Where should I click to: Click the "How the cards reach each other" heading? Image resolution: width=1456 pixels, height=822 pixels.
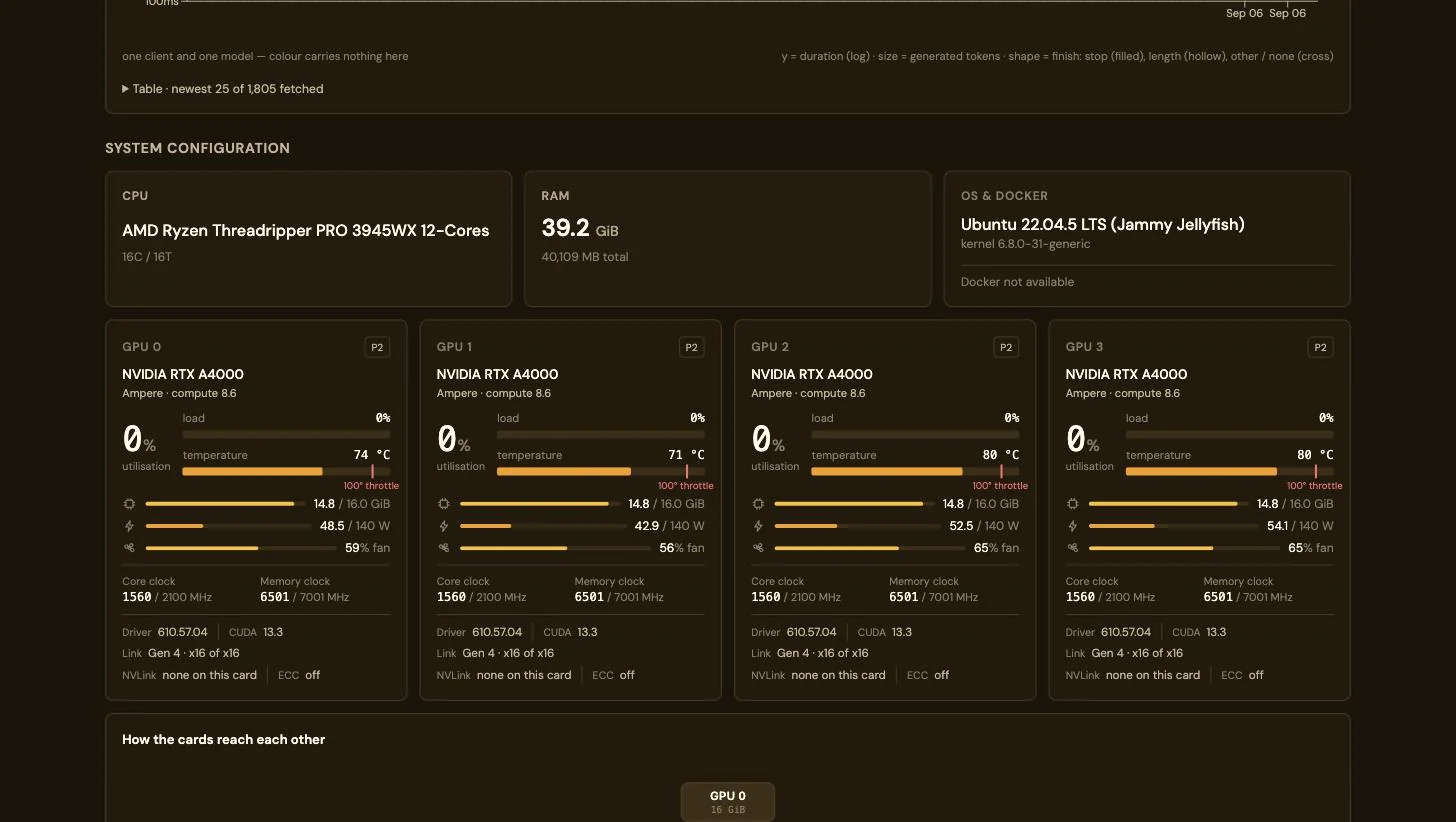pyautogui.click(x=224, y=740)
